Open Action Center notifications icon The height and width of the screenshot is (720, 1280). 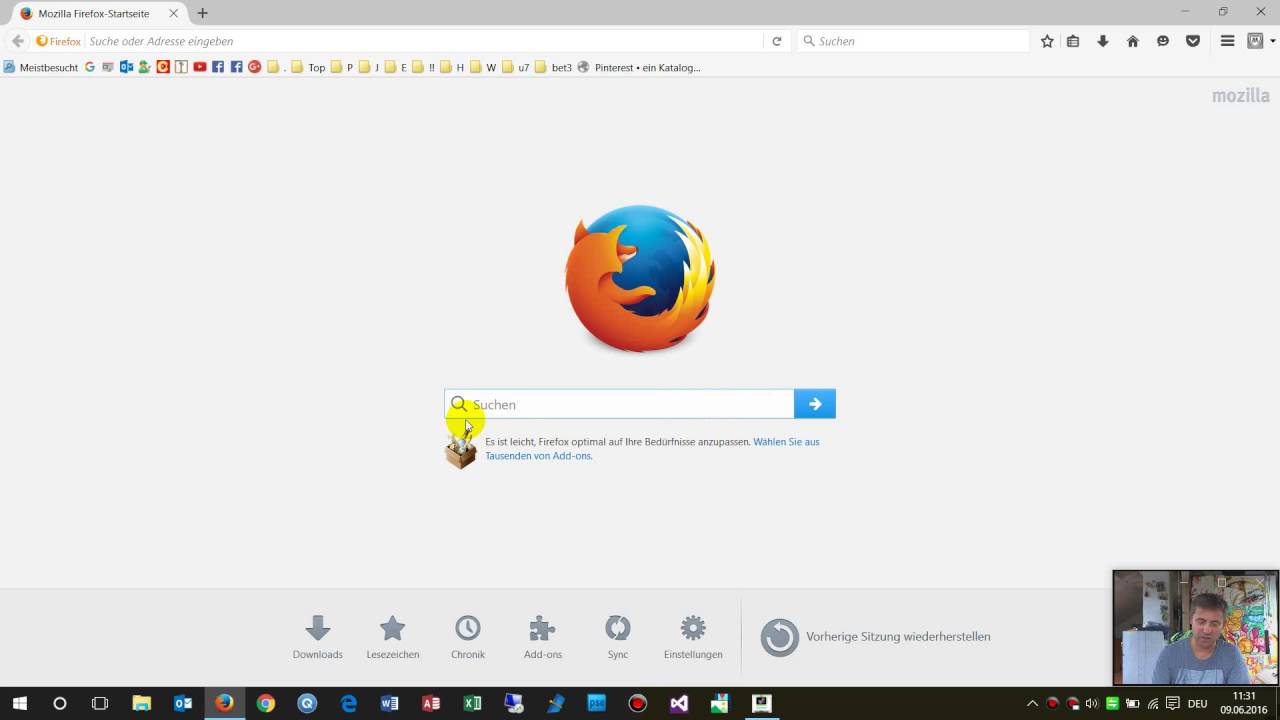coord(1173,703)
